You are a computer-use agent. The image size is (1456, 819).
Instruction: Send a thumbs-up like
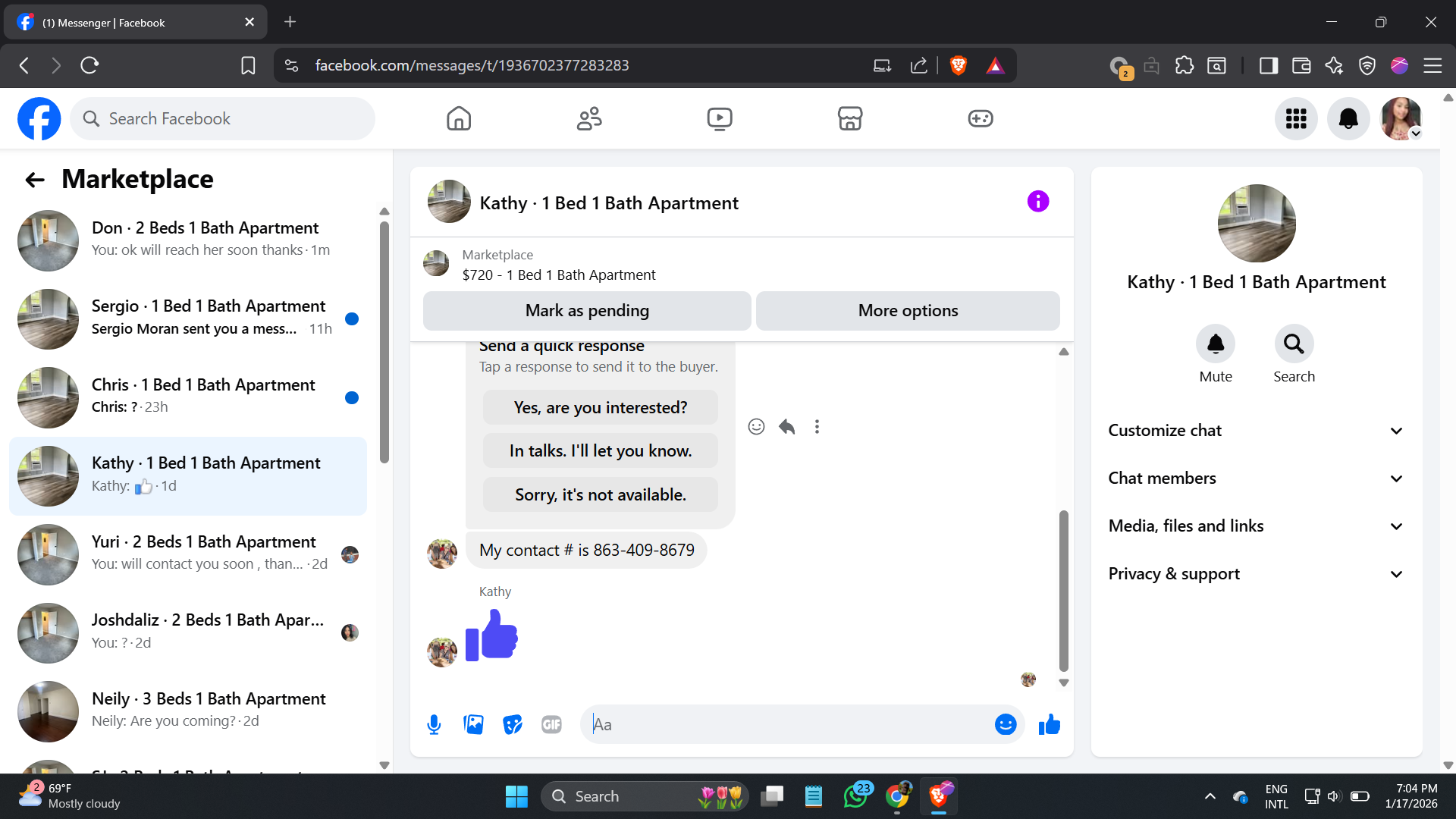click(x=1050, y=725)
